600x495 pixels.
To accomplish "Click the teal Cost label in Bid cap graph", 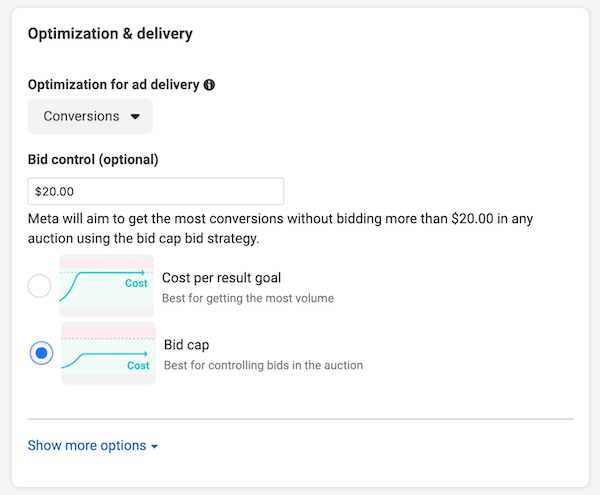I will tap(138, 366).
